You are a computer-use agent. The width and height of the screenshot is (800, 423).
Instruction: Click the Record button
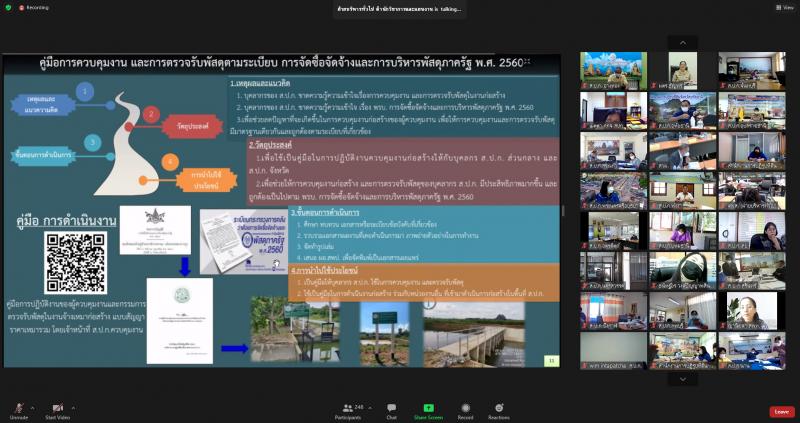pyautogui.click(x=465, y=411)
